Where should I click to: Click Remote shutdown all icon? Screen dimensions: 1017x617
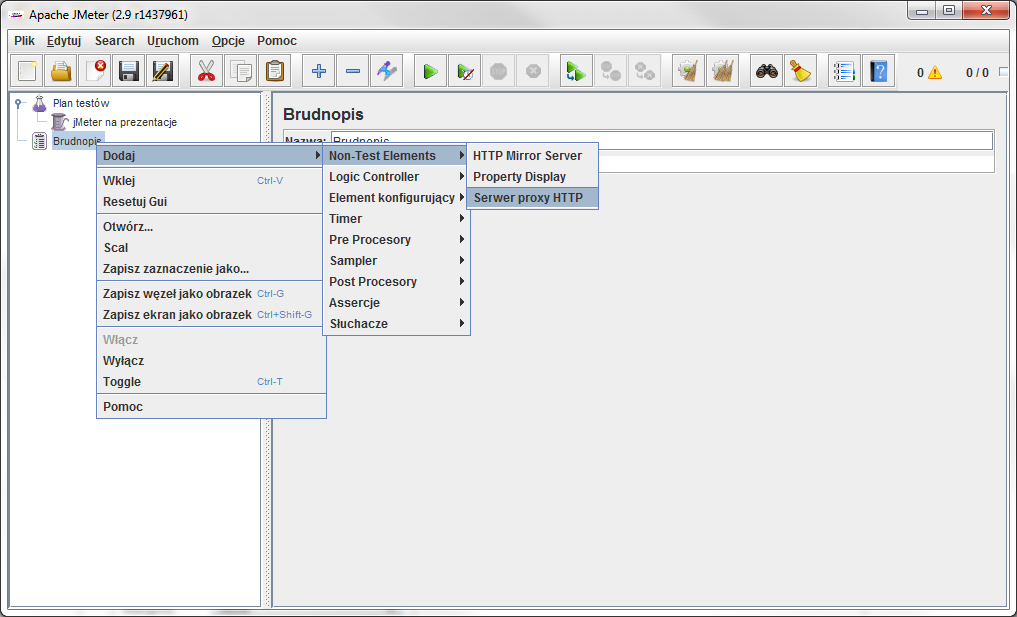tap(645, 71)
